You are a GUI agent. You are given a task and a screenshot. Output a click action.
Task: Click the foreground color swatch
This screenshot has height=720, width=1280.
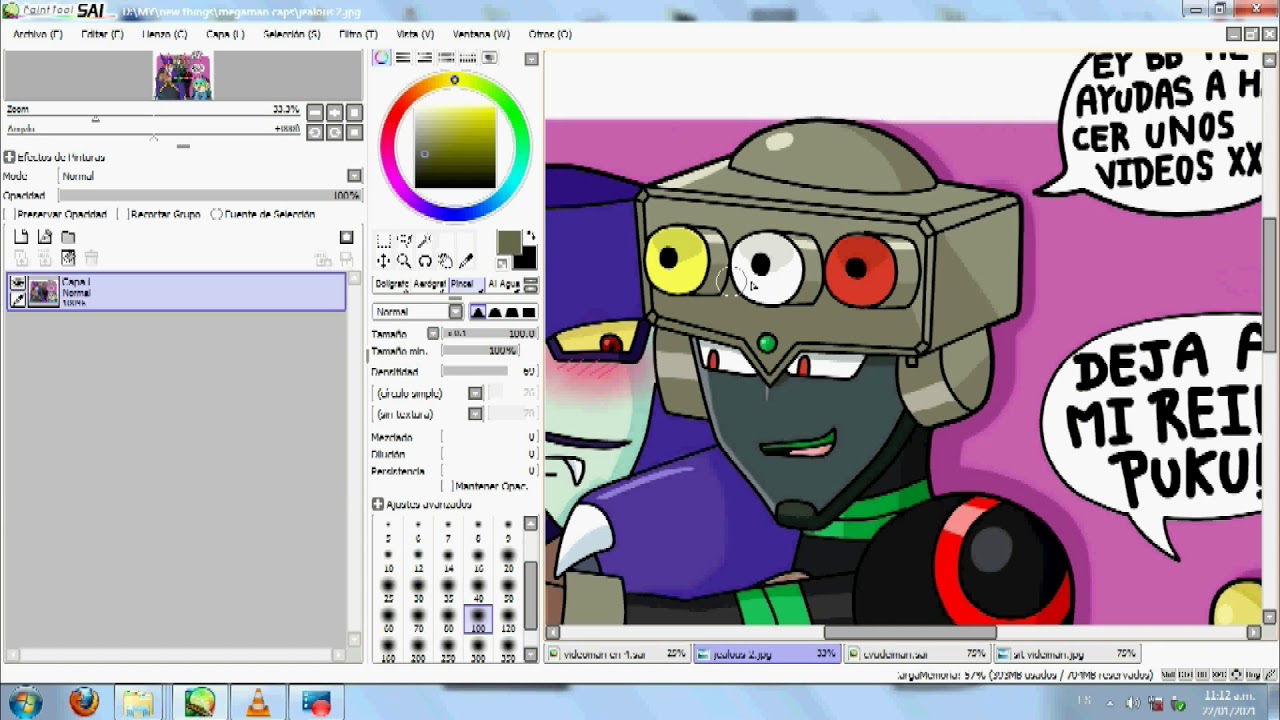tap(508, 243)
